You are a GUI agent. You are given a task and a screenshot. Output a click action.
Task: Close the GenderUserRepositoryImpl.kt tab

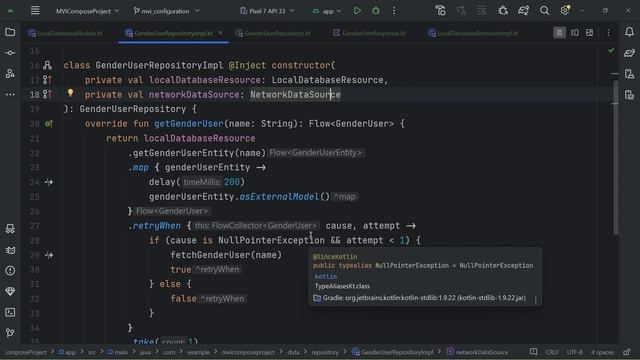click(x=220, y=33)
